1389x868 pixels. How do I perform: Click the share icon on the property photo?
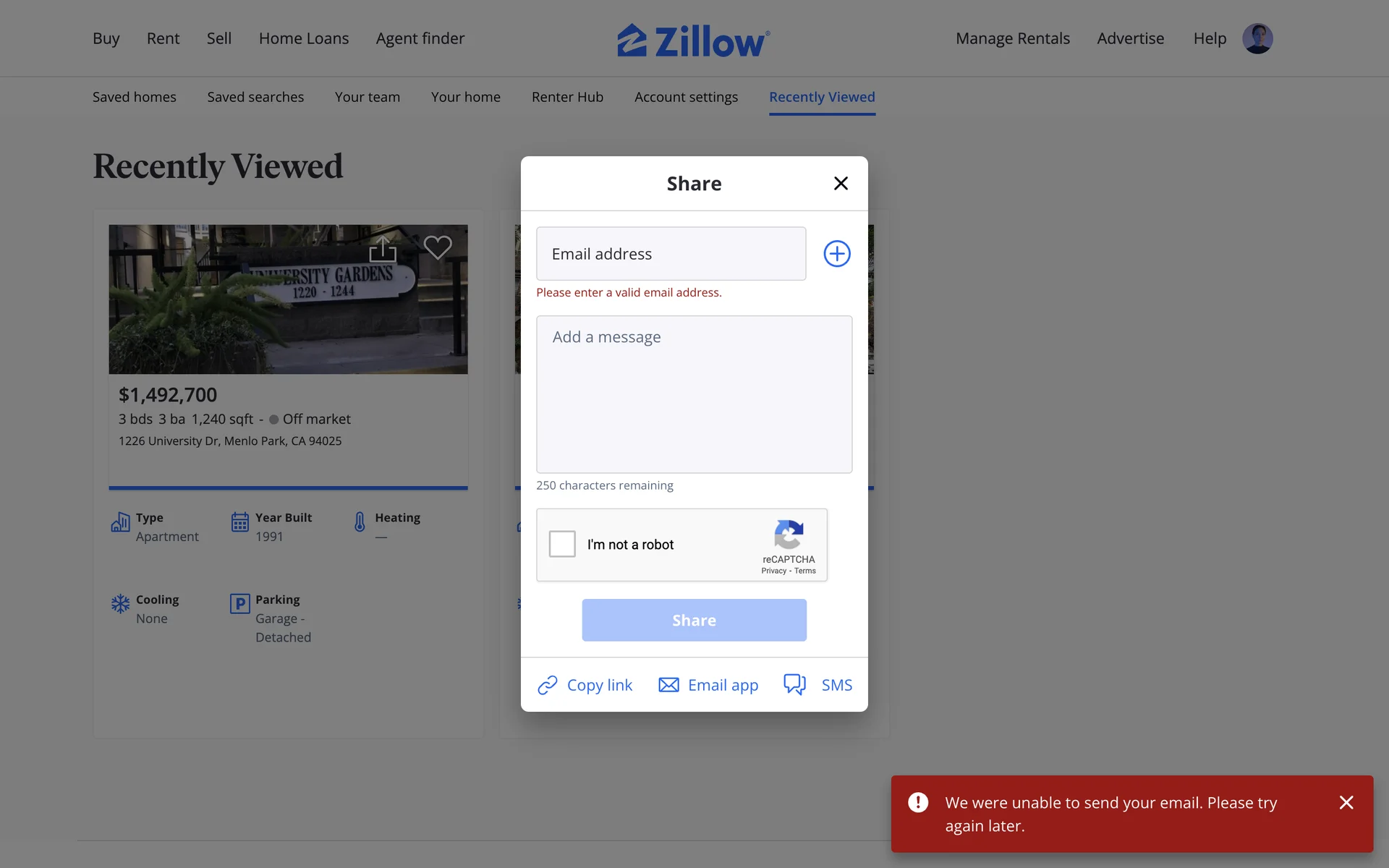click(x=383, y=249)
